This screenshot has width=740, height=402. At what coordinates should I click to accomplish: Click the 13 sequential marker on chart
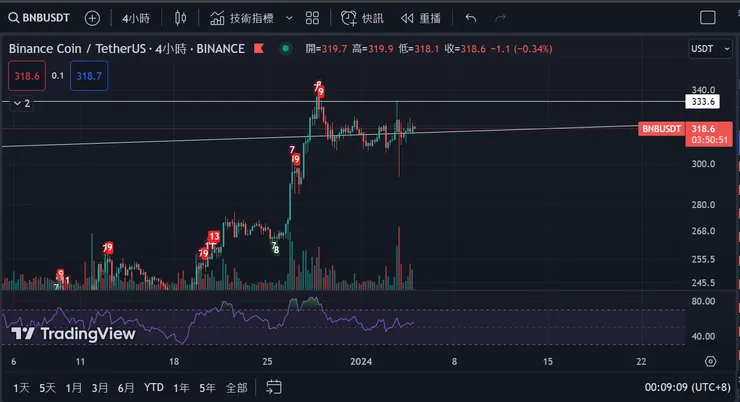[x=214, y=236]
